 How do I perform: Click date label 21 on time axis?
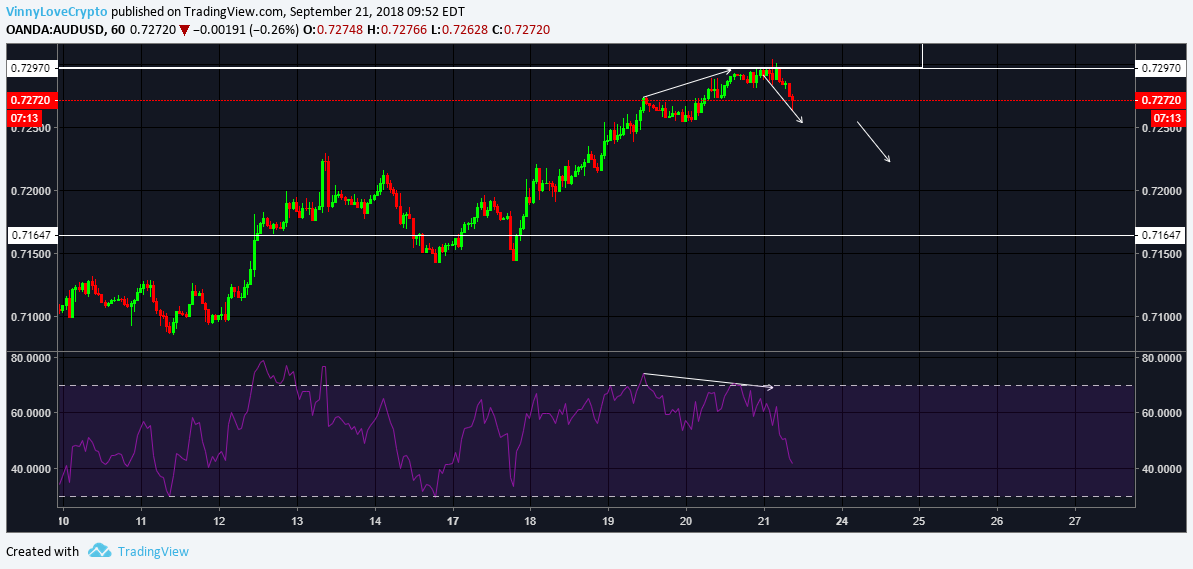pyautogui.click(x=764, y=522)
